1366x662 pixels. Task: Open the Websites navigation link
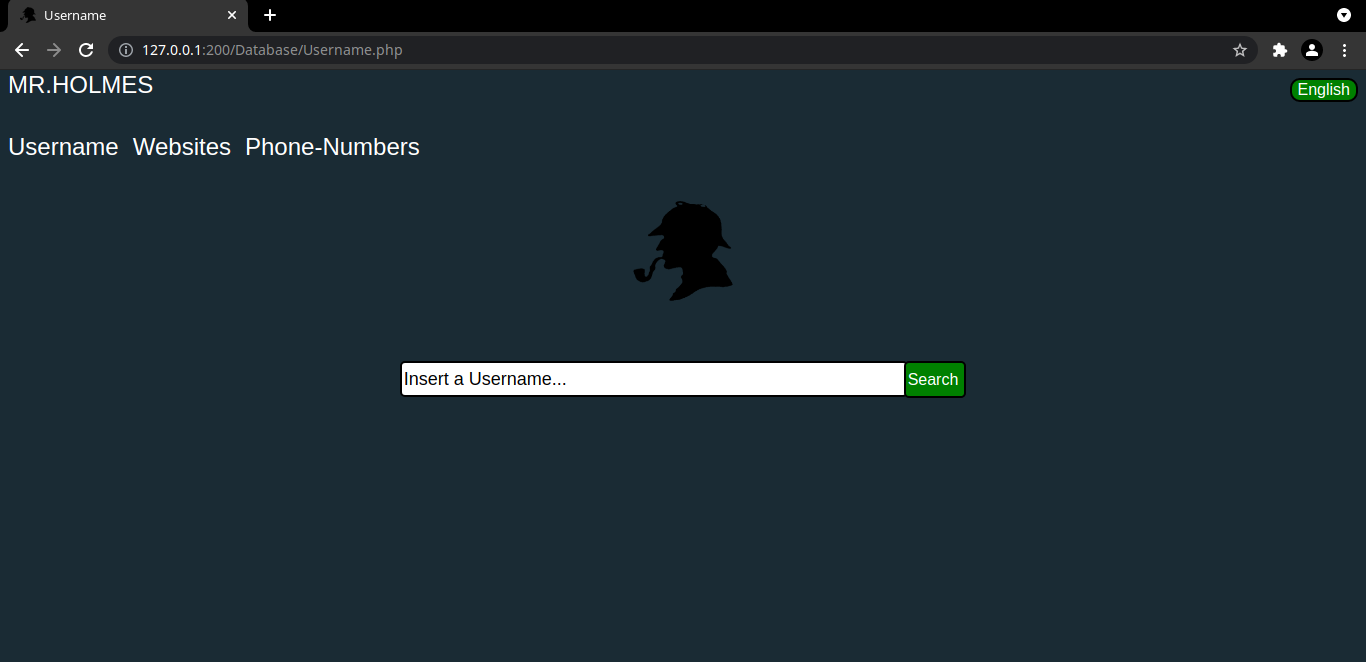click(x=182, y=147)
